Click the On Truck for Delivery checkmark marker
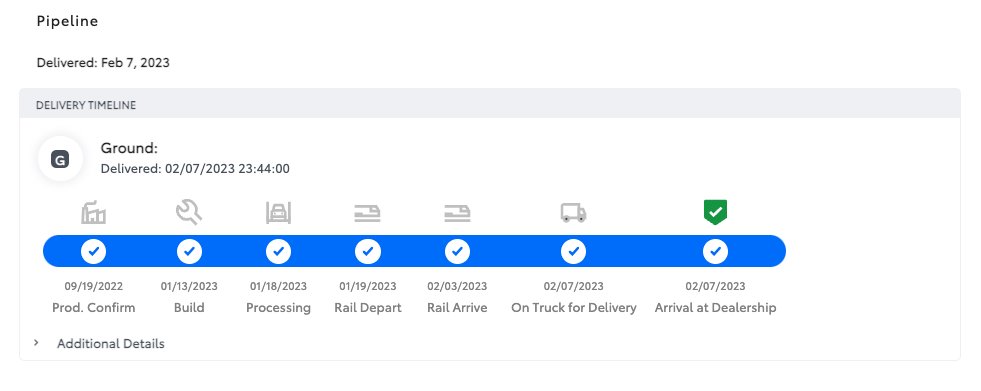This screenshot has width=981, height=391. (x=573, y=251)
